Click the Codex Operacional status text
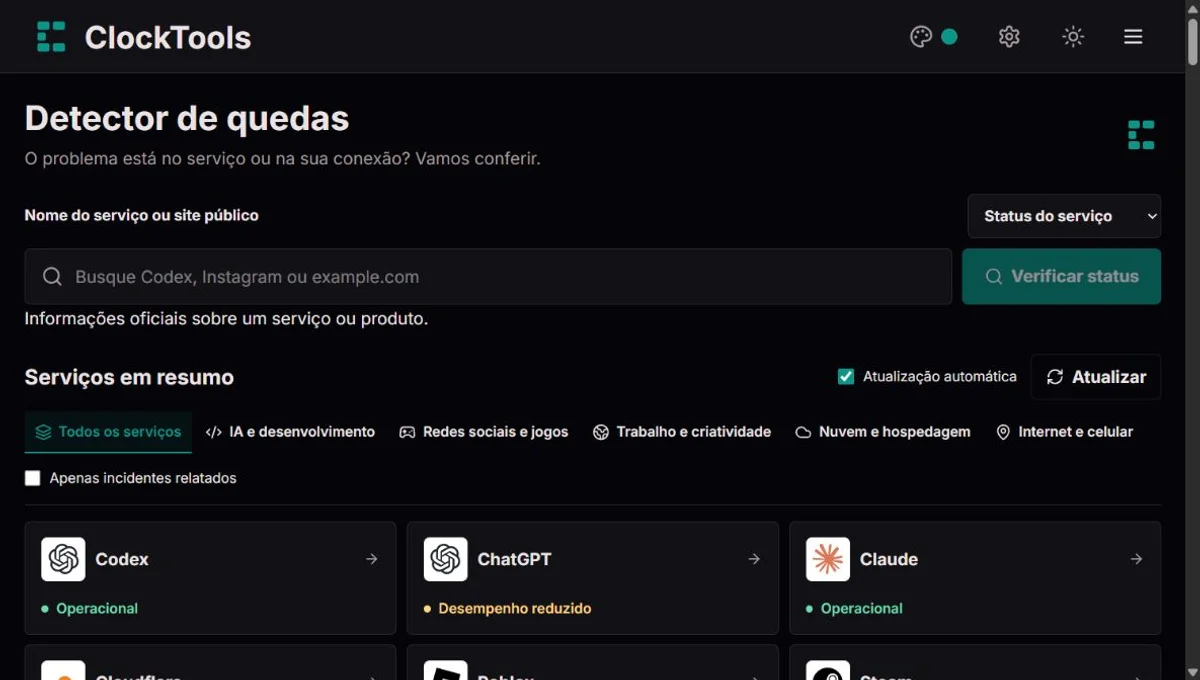 point(97,608)
